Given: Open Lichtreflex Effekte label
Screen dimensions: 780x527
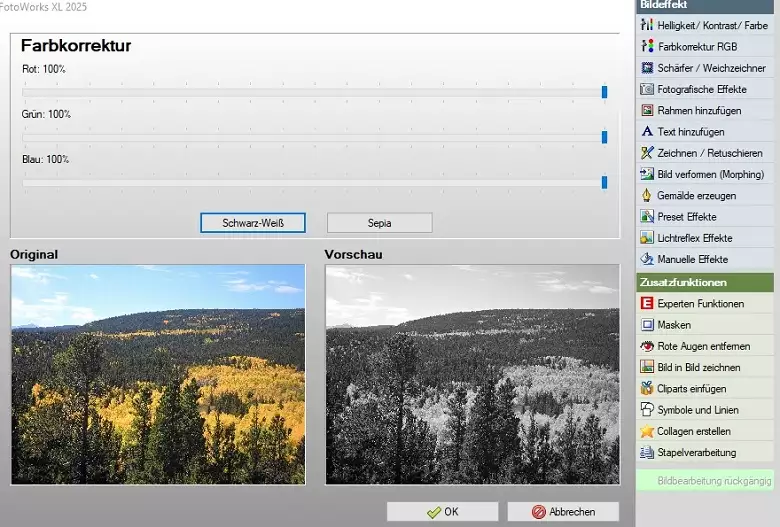Looking at the screenshot, I should click(695, 238).
